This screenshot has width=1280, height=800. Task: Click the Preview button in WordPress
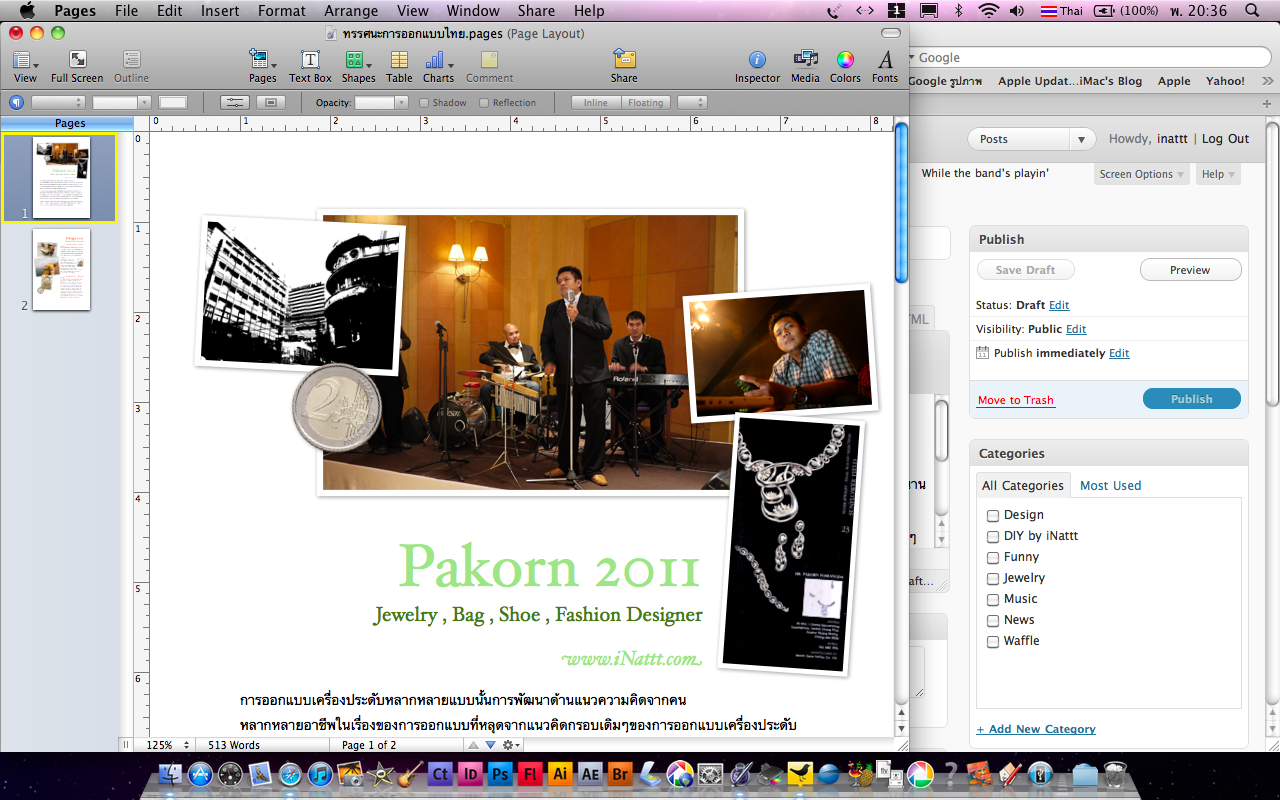[x=1190, y=270]
